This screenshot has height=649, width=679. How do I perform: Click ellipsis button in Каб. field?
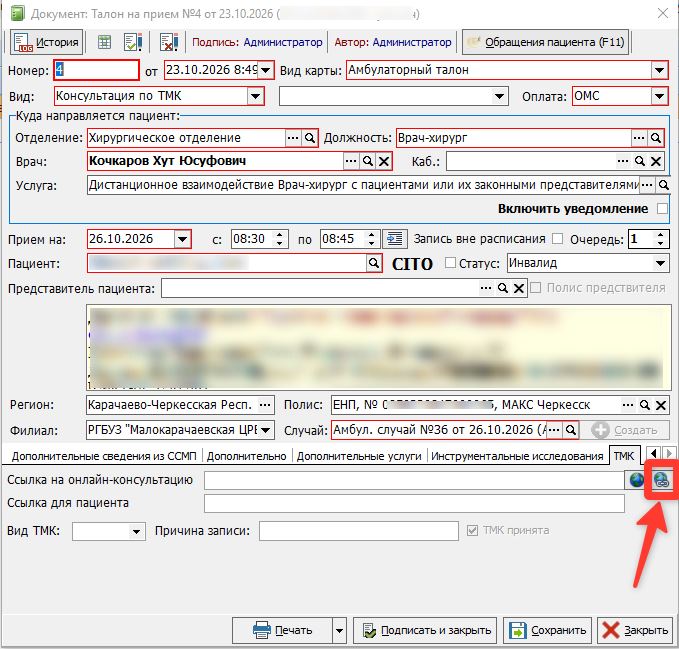[x=623, y=161]
